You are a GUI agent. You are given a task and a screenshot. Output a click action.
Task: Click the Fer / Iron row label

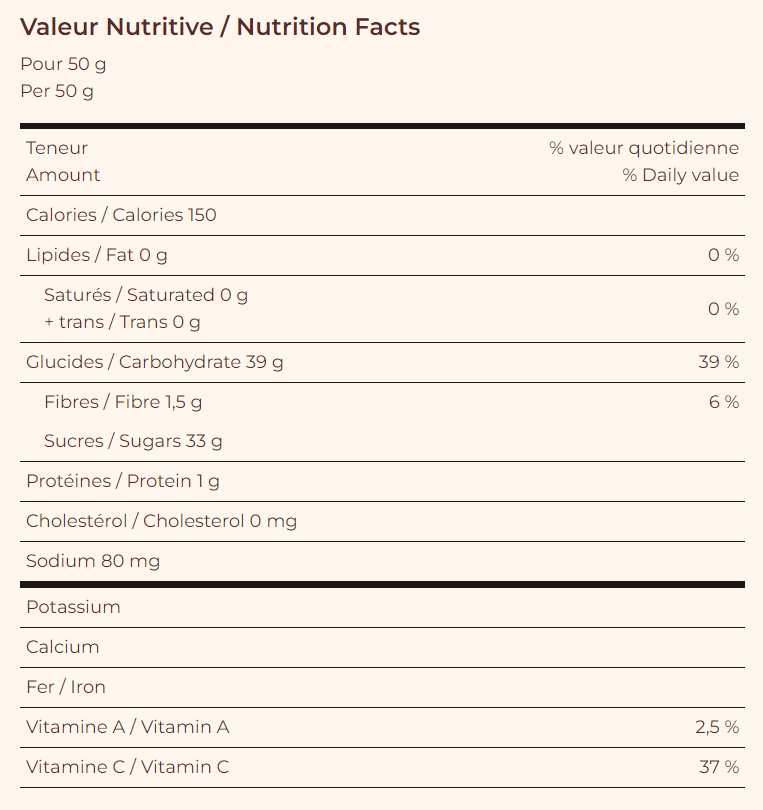pos(66,687)
